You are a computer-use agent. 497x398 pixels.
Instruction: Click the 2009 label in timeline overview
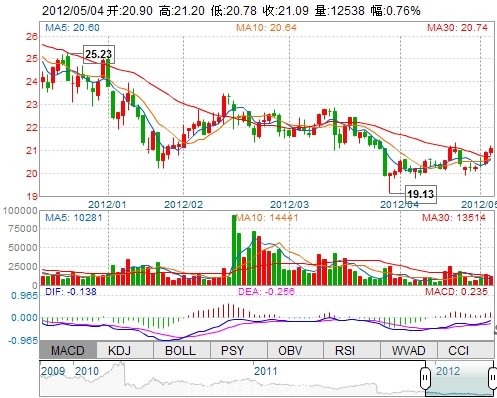[x=53, y=371]
